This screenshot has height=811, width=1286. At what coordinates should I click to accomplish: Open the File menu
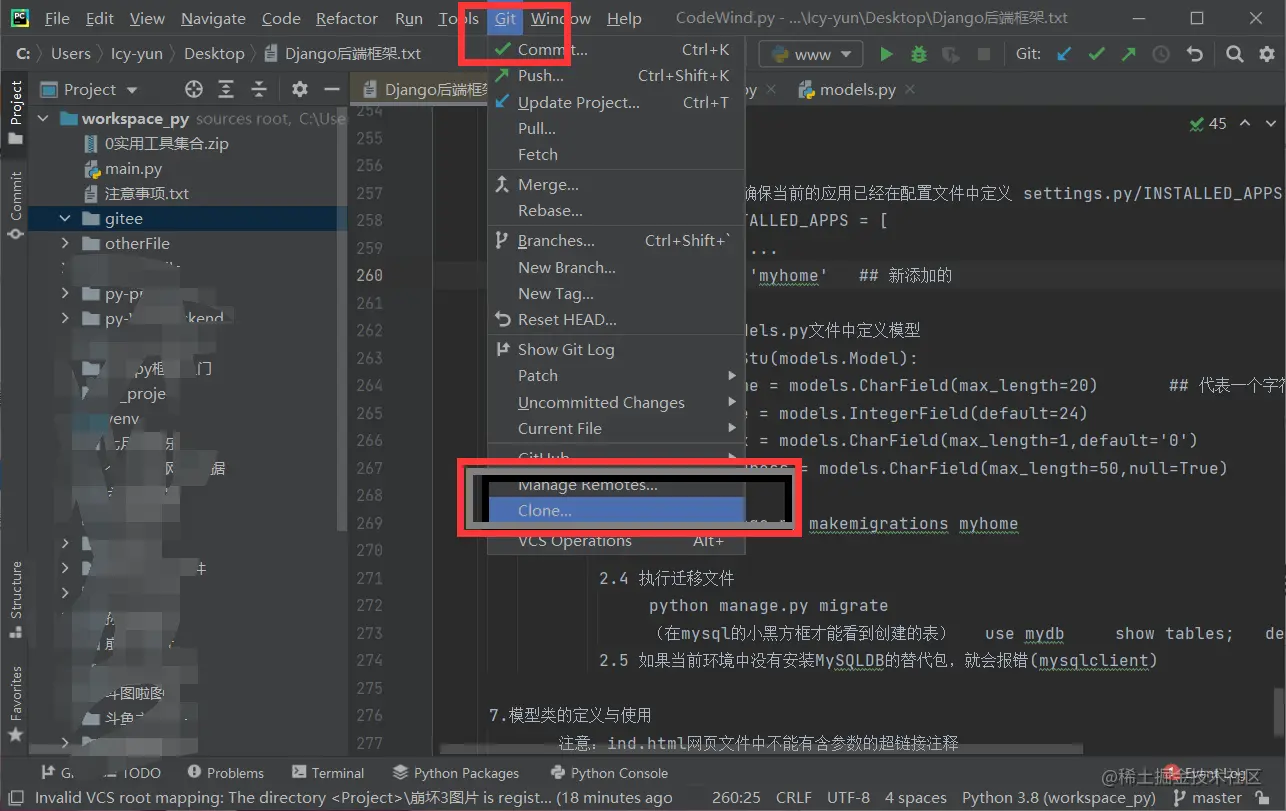point(57,18)
